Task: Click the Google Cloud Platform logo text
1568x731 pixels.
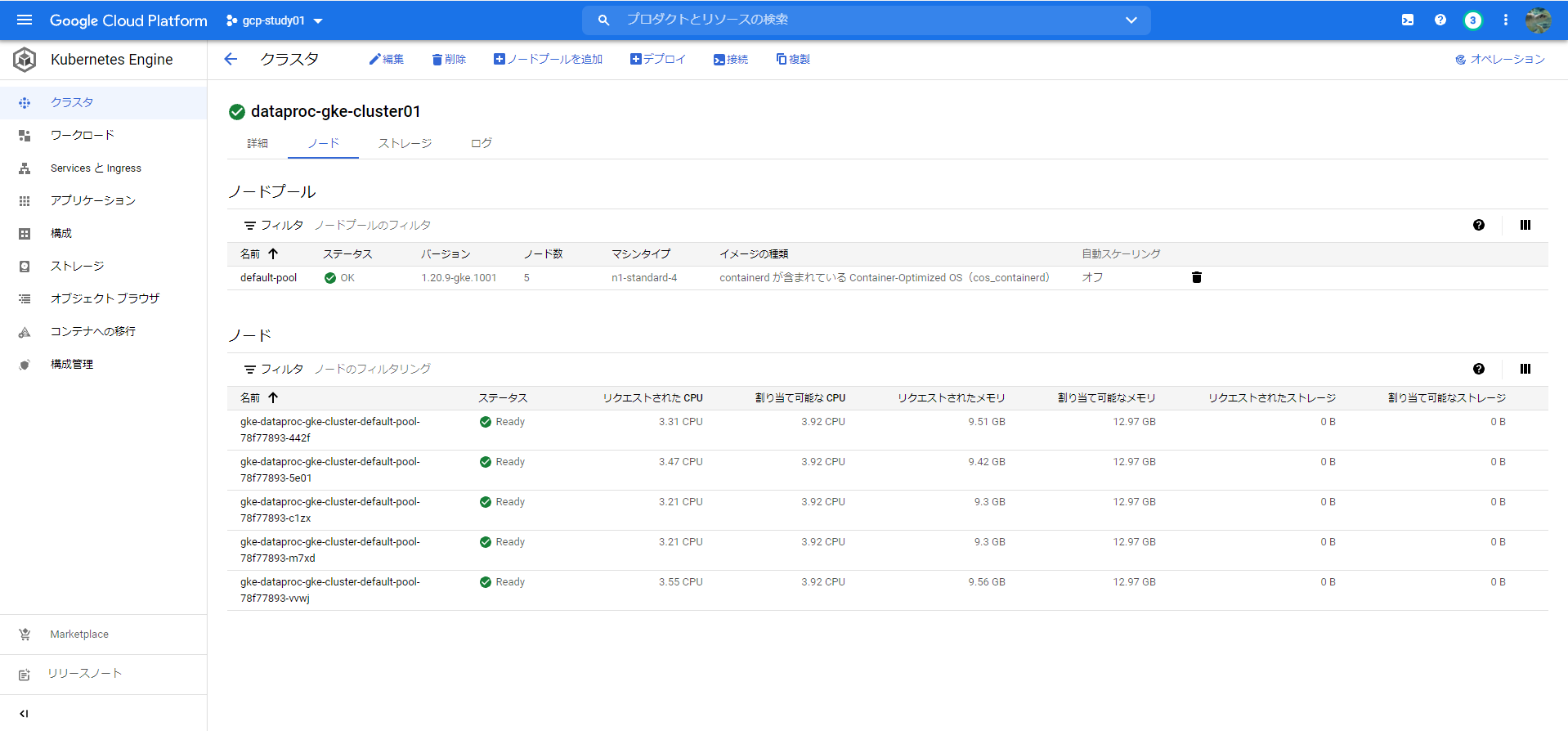Action: [128, 20]
